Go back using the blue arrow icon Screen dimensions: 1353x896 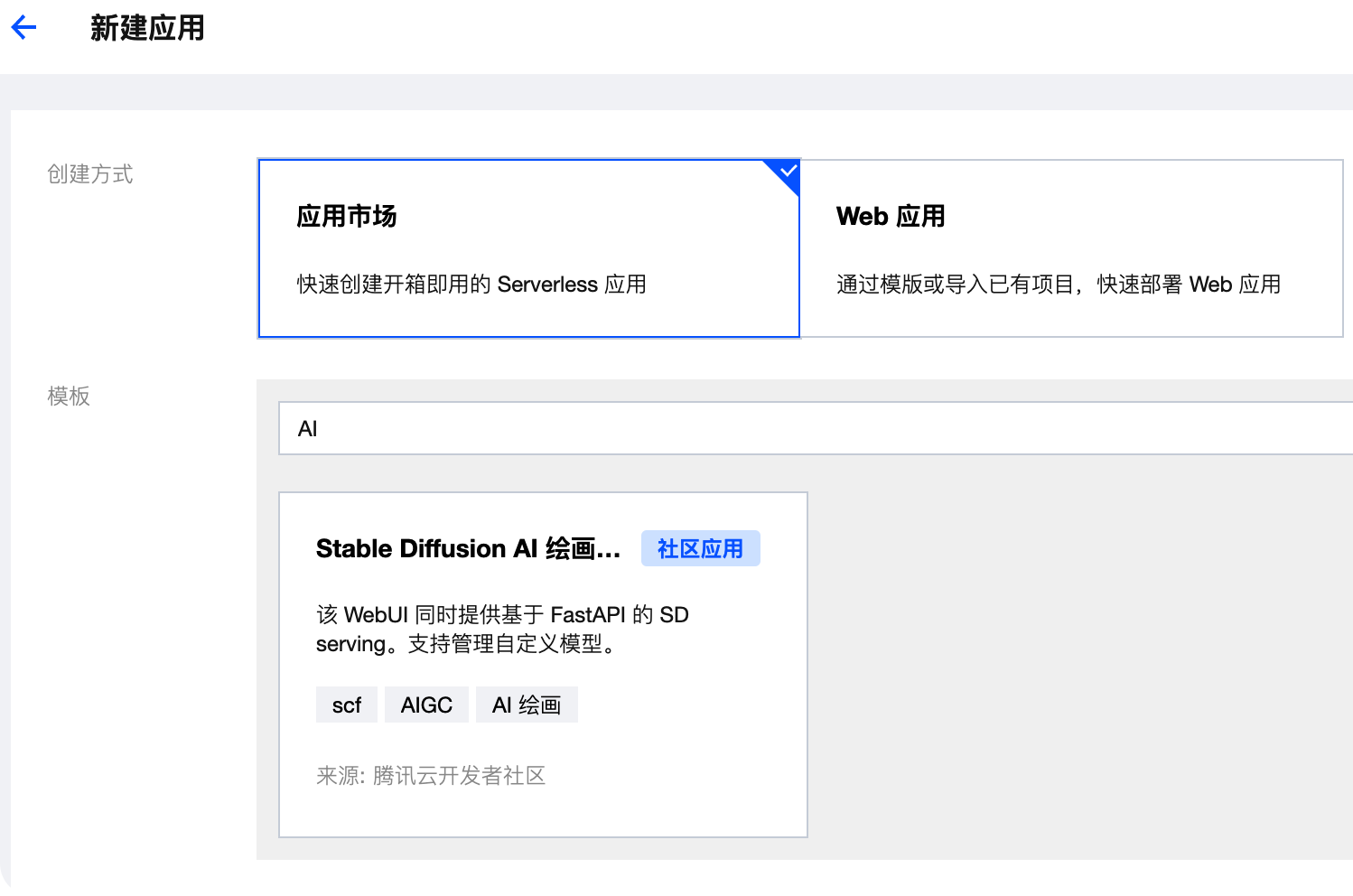tap(23, 28)
